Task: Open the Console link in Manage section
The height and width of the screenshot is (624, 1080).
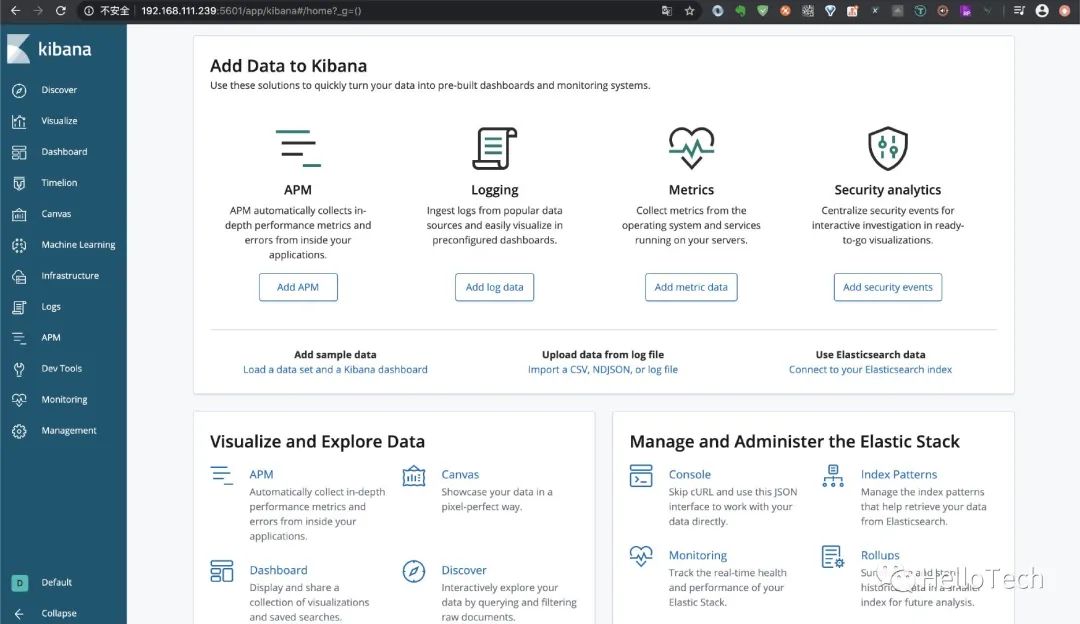Action: click(689, 475)
